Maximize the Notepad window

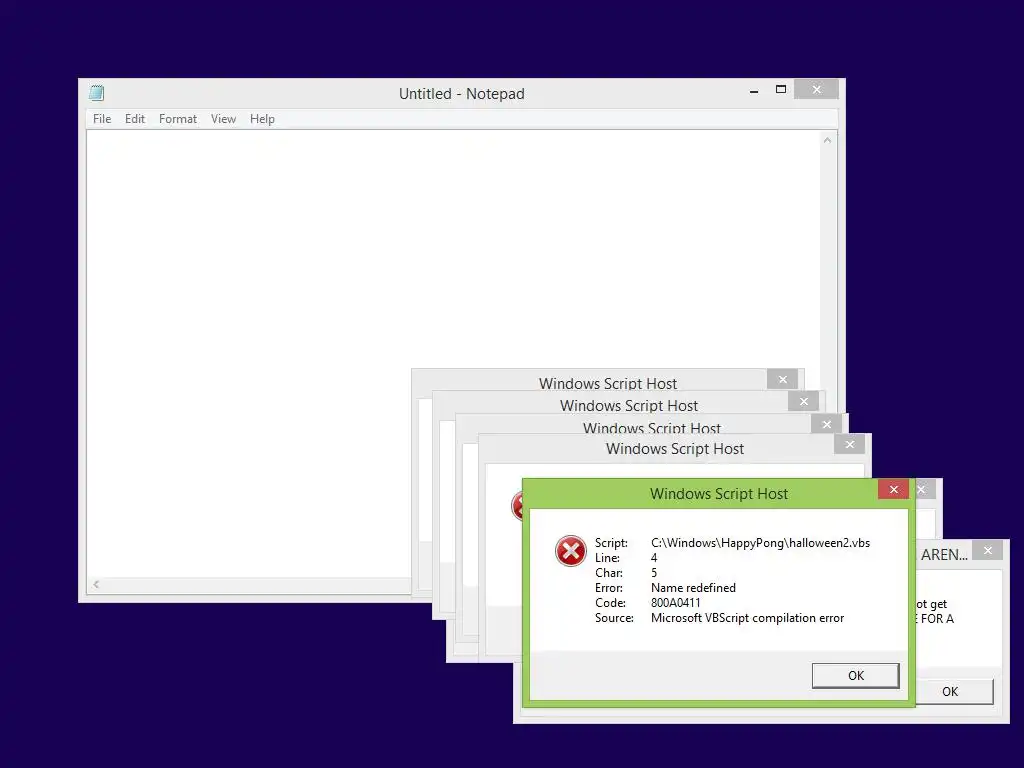point(780,89)
